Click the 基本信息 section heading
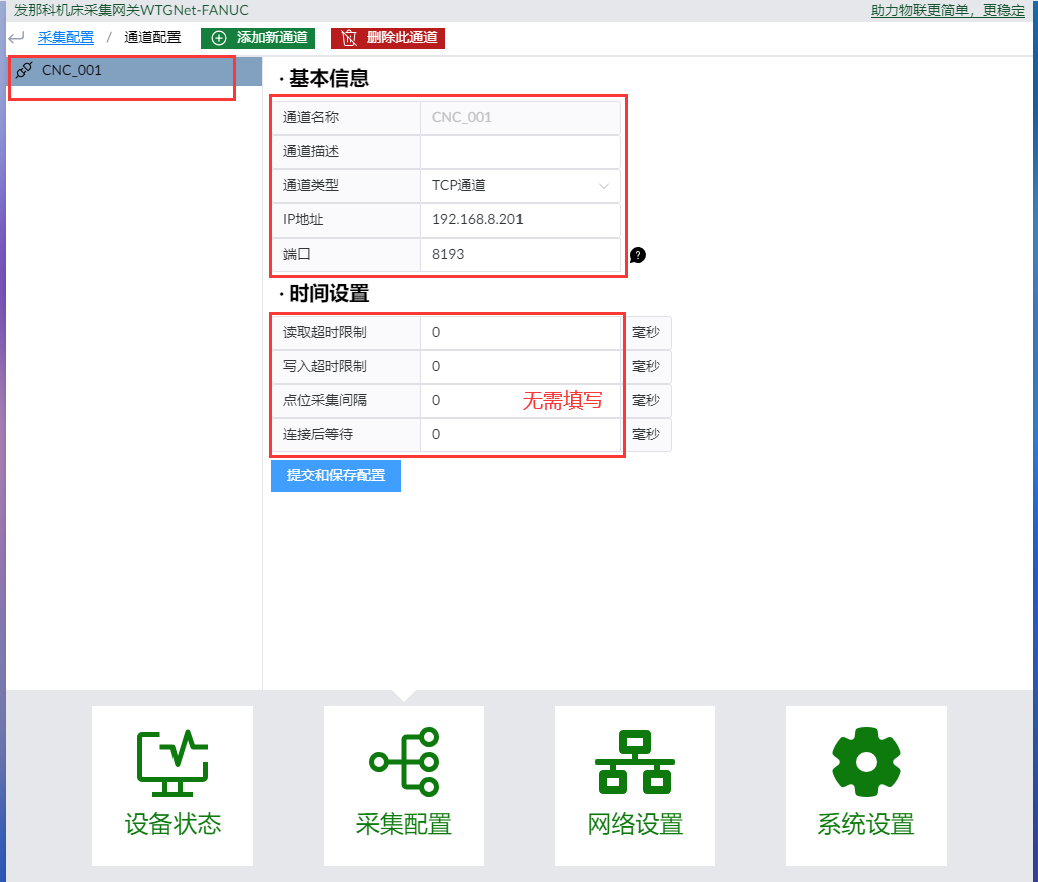Image resolution: width=1038 pixels, height=882 pixels. click(329, 78)
